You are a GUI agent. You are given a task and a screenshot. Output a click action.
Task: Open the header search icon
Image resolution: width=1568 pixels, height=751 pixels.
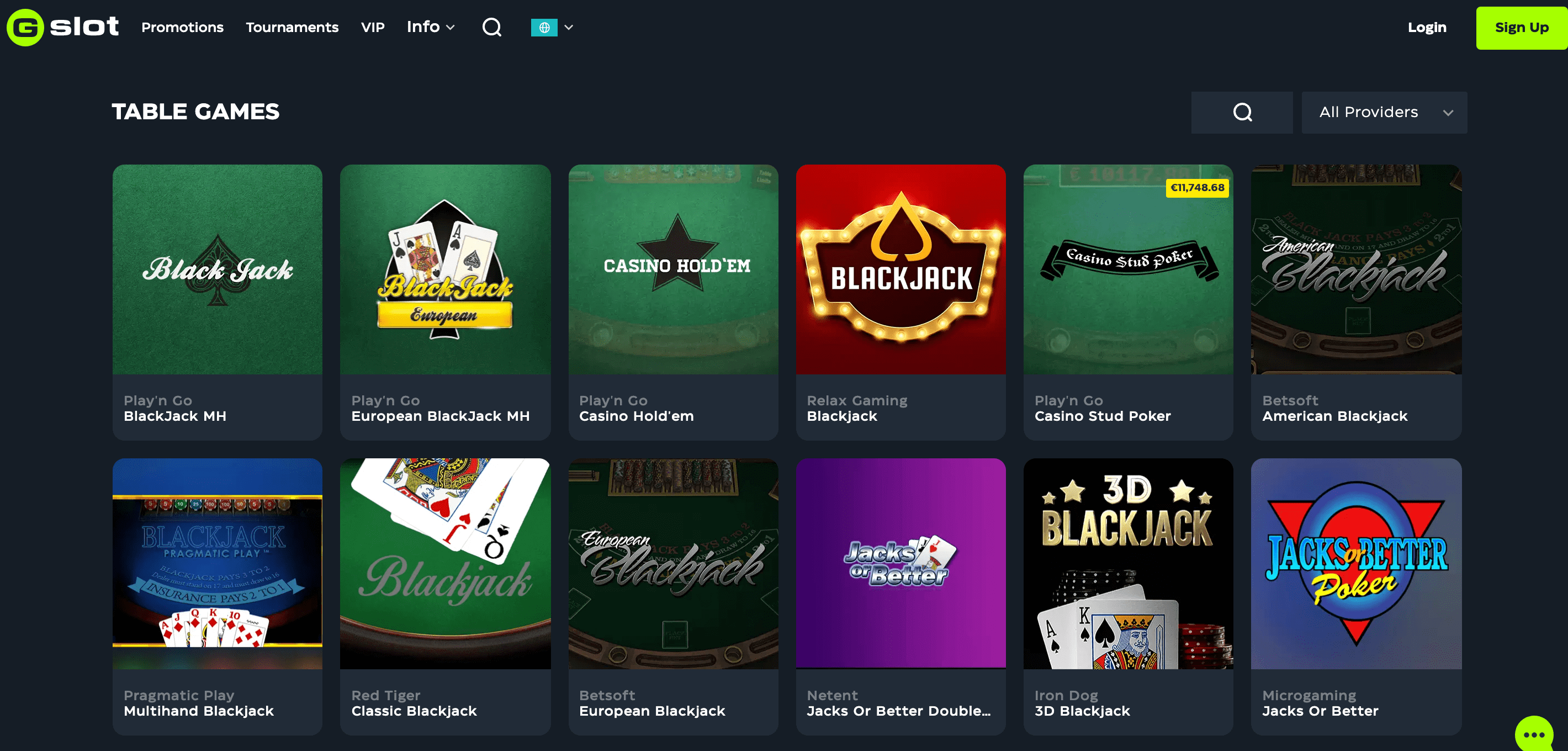coord(492,28)
